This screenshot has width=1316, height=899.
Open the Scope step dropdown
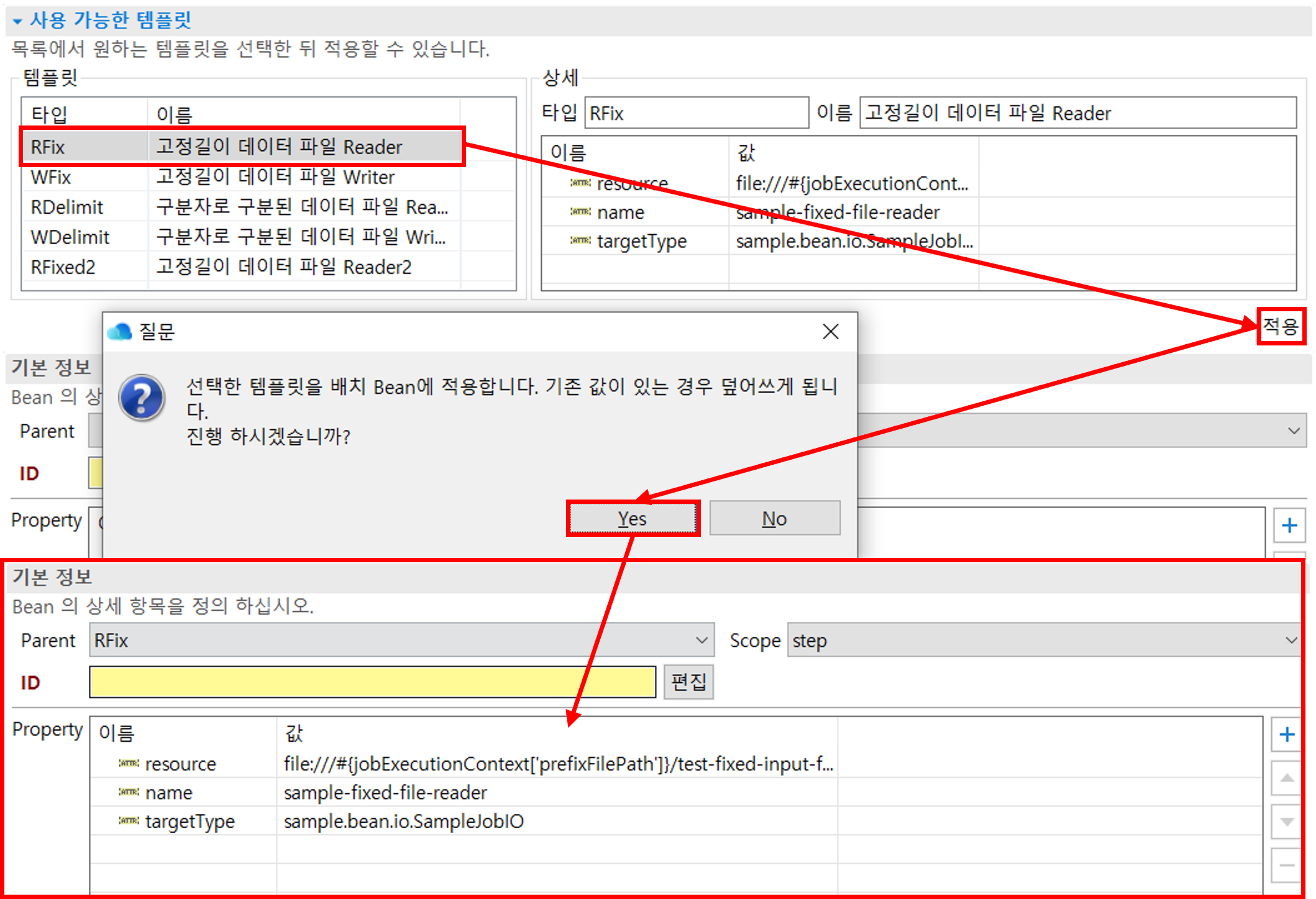pyautogui.click(x=1291, y=641)
